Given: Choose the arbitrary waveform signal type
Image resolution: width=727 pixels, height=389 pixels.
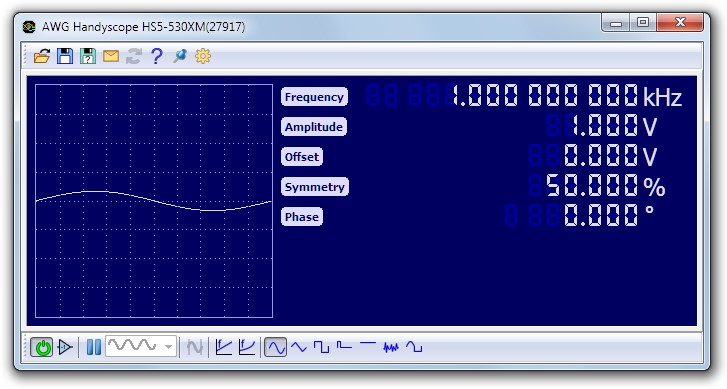Looking at the screenshot, I should 414,347.
